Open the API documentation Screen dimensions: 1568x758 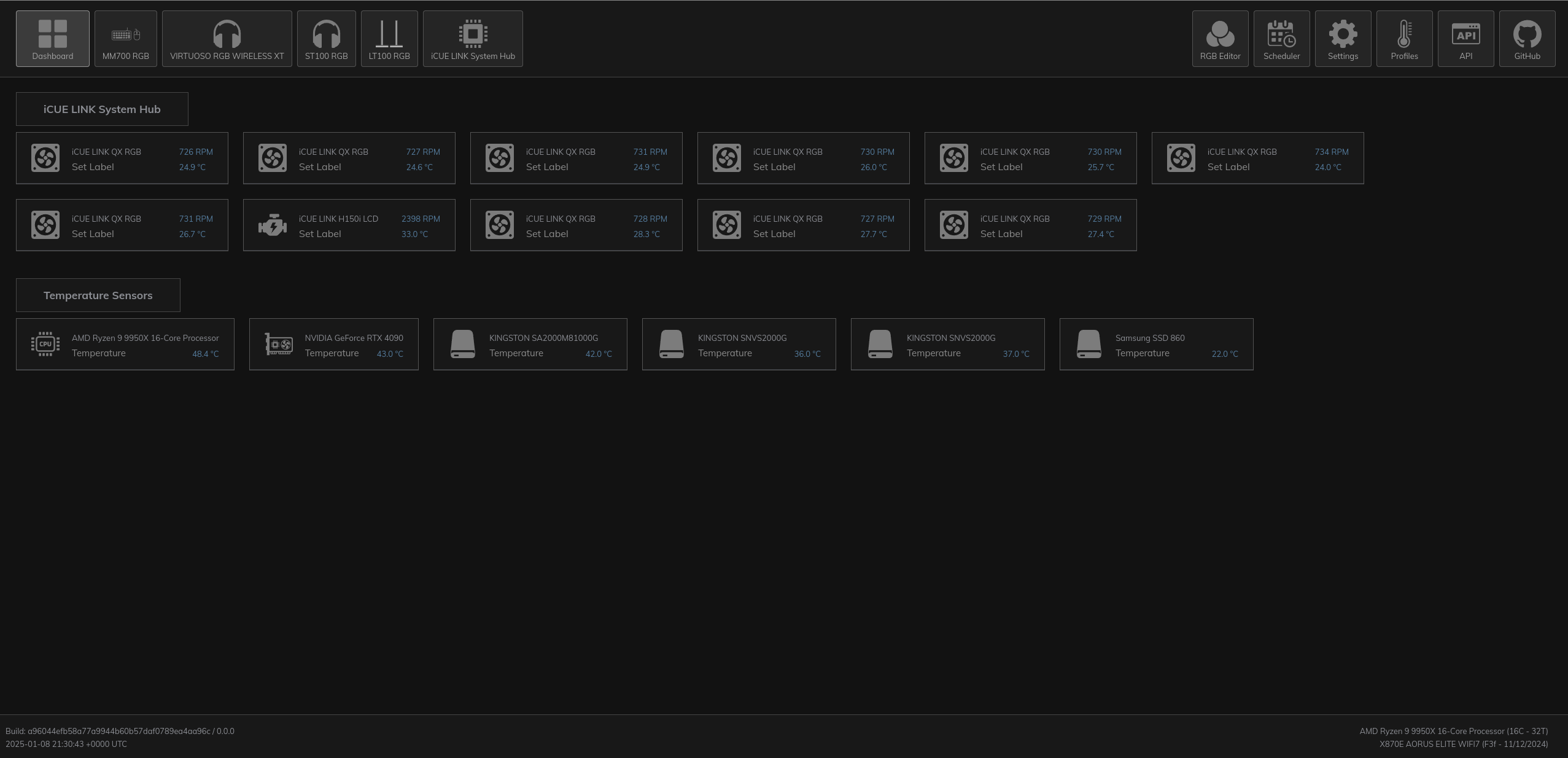(1465, 38)
